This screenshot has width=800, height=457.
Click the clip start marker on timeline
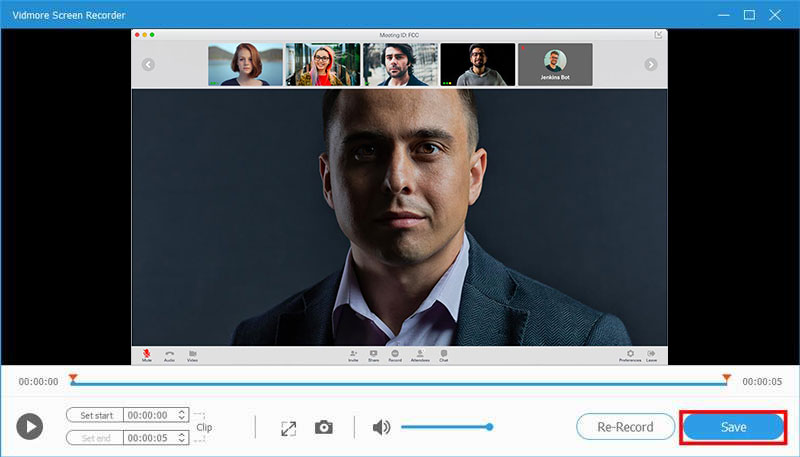click(72, 378)
